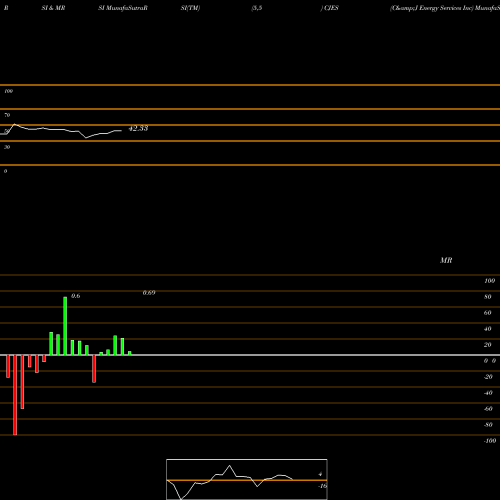Click the tallest green histogram bar
500x500 pixels.
pos(65,326)
